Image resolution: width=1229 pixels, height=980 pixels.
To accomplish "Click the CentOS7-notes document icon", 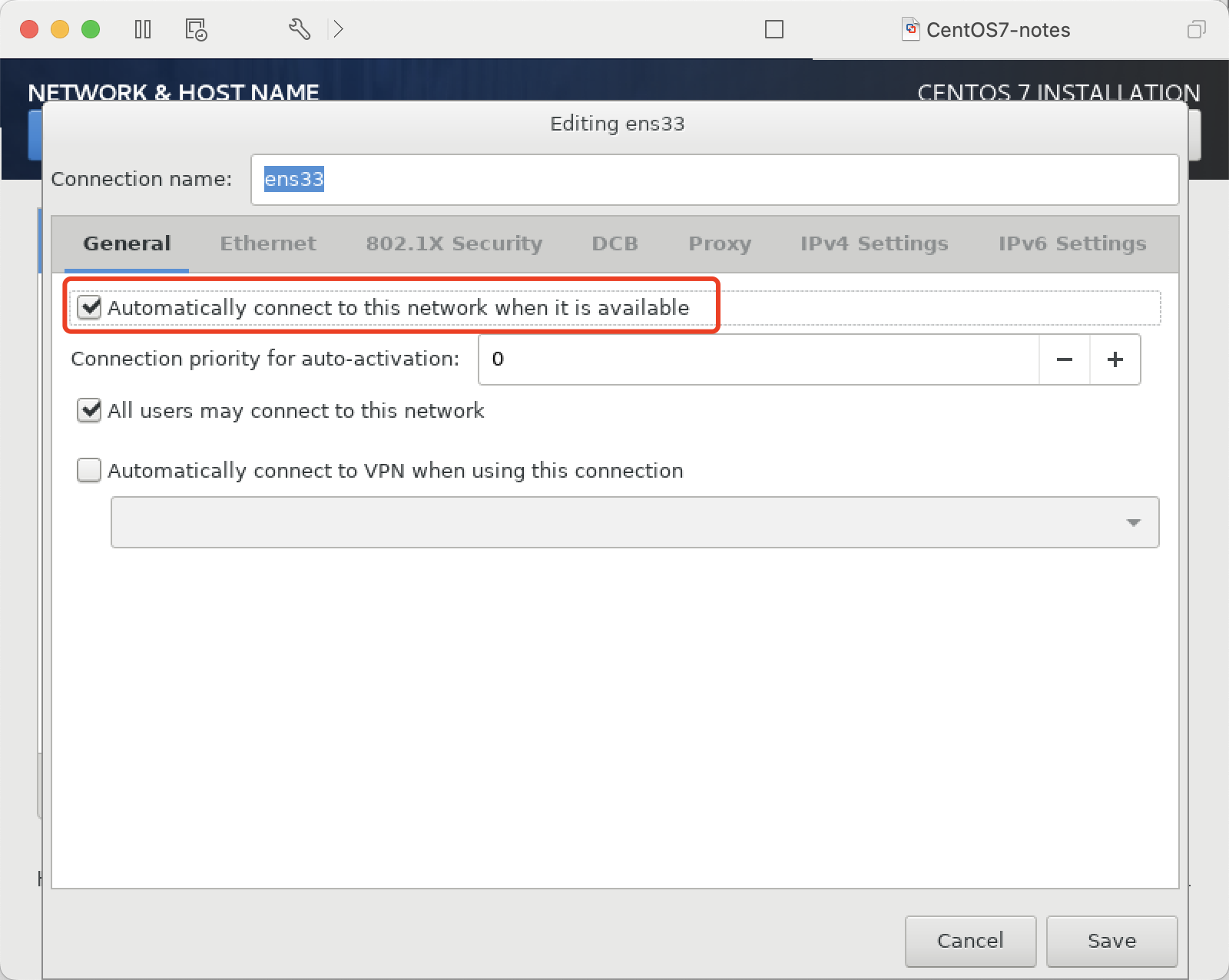I will pyautogui.click(x=911, y=29).
